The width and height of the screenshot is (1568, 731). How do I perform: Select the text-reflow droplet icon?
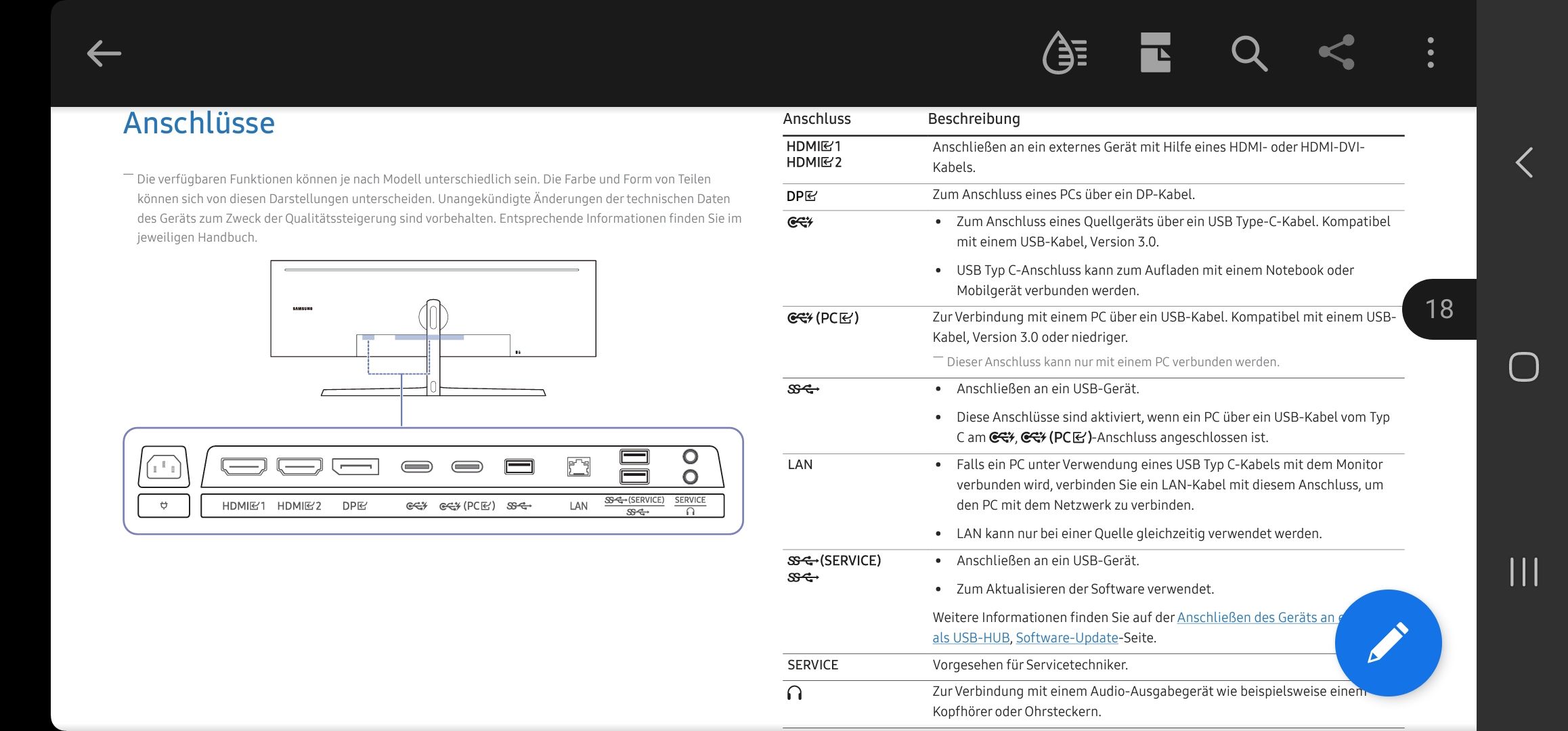(1064, 53)
